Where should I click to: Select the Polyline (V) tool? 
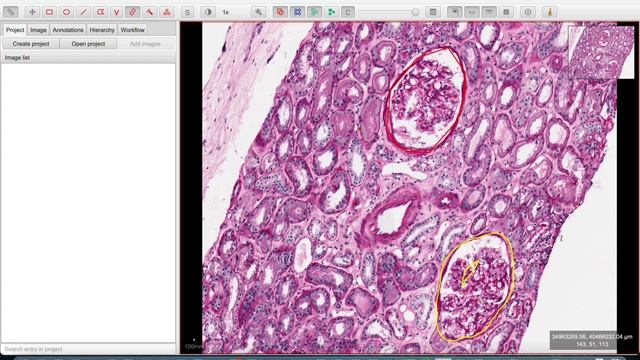coord(117,12)
